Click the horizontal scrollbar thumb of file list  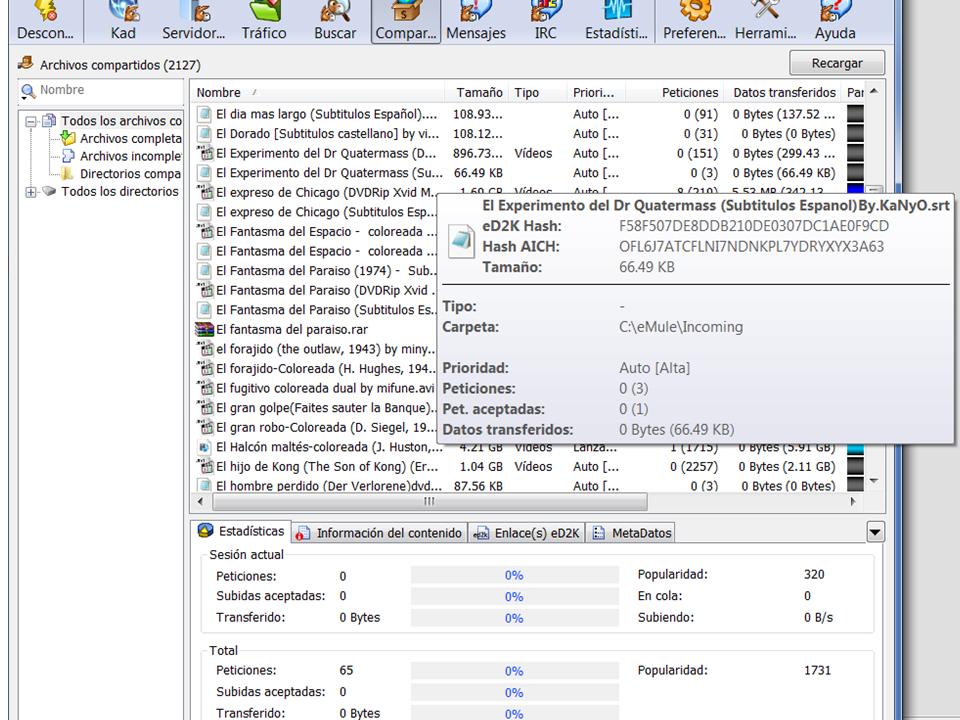pos(429,501)
